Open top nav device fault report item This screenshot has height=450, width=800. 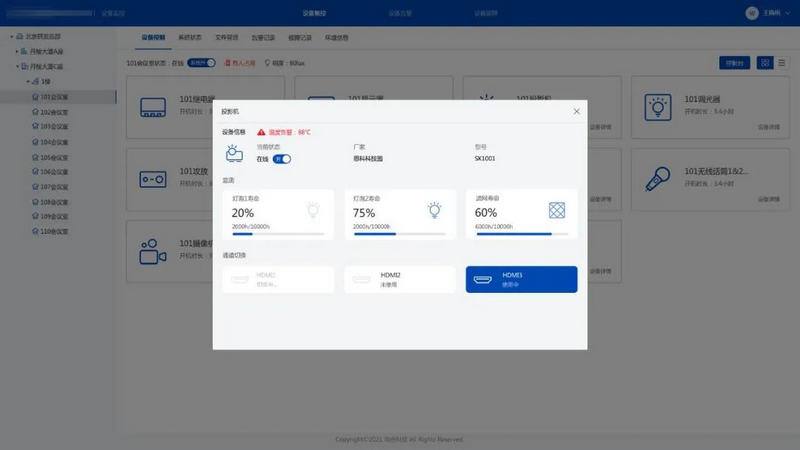[486, 13]
